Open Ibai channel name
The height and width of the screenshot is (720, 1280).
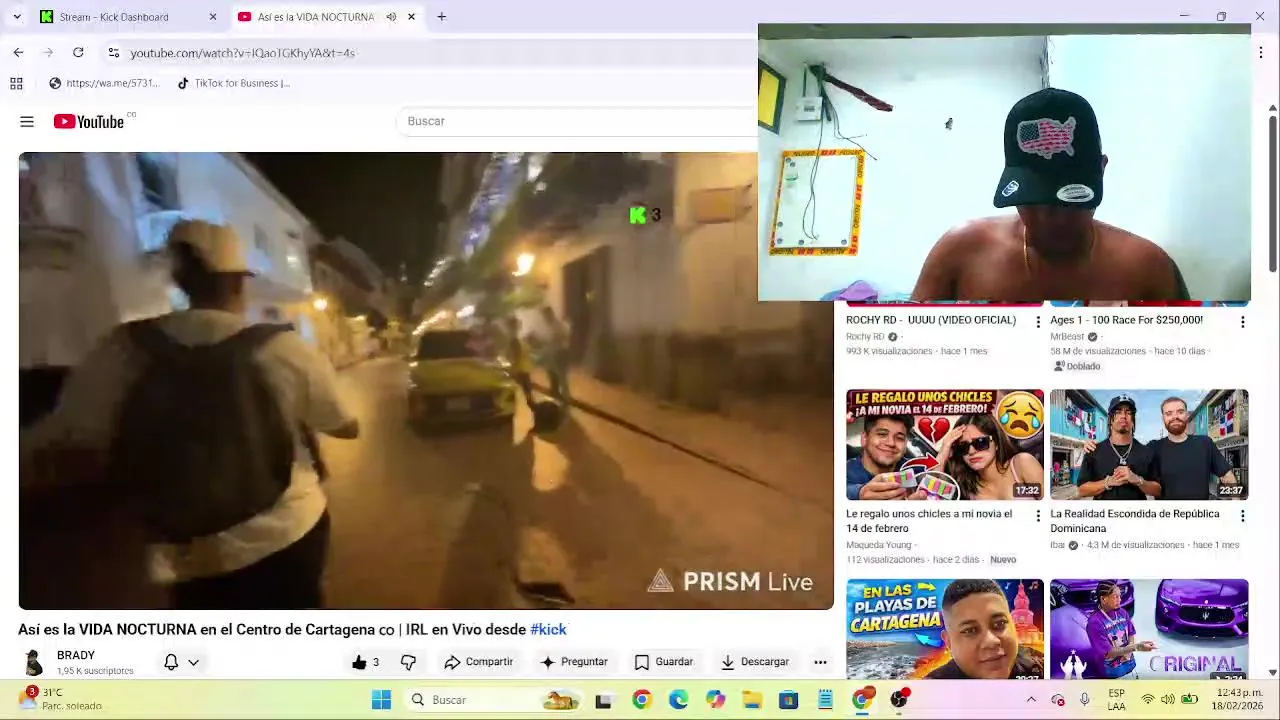[x=1057, y=545]
